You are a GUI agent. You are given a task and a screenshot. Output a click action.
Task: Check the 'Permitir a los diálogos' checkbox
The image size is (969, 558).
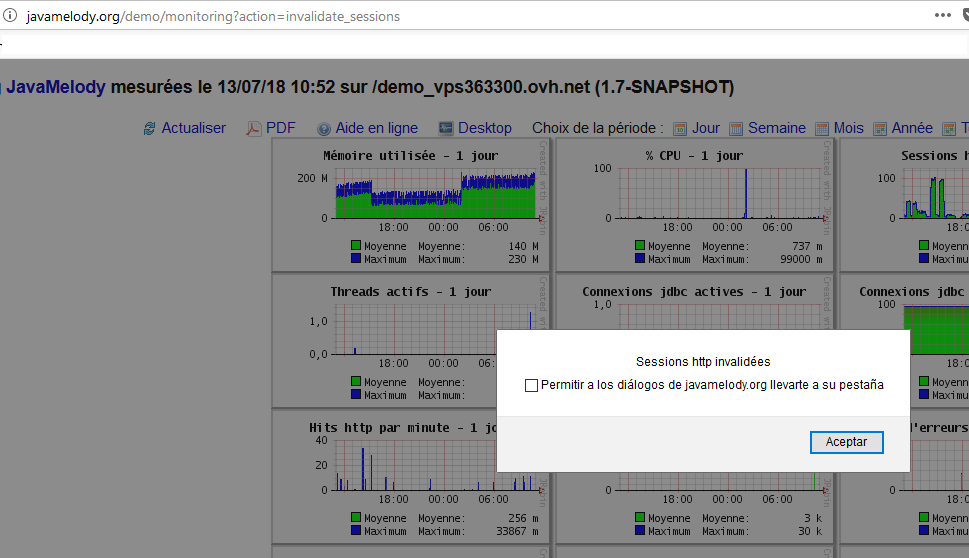(532, 385)
